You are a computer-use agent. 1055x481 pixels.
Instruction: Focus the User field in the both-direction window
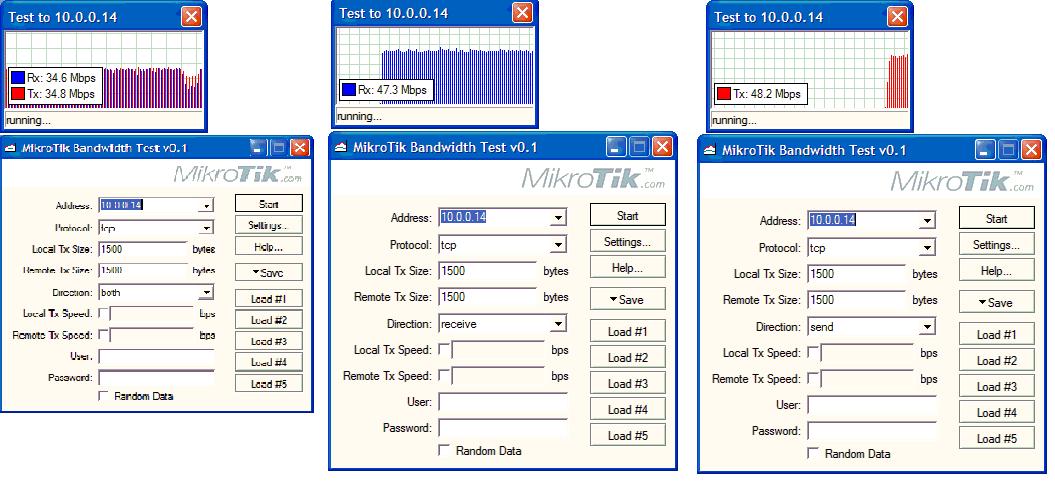coord(156,356)
